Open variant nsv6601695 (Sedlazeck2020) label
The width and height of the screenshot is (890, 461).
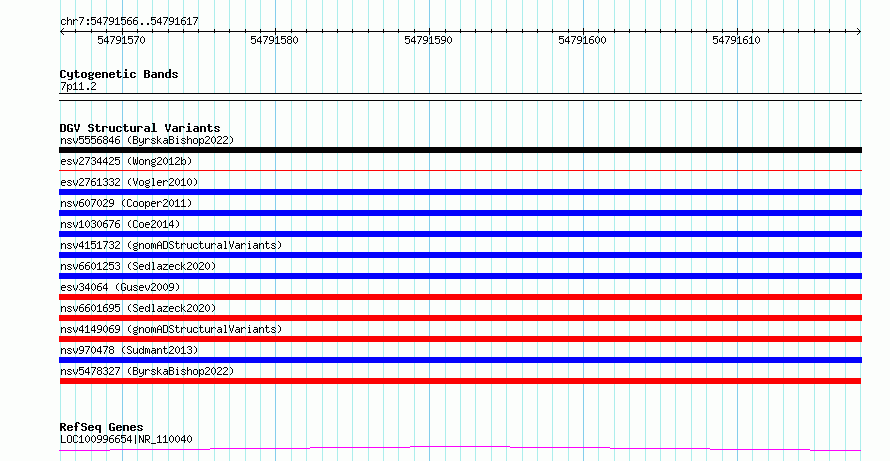[x=138, y=308]
